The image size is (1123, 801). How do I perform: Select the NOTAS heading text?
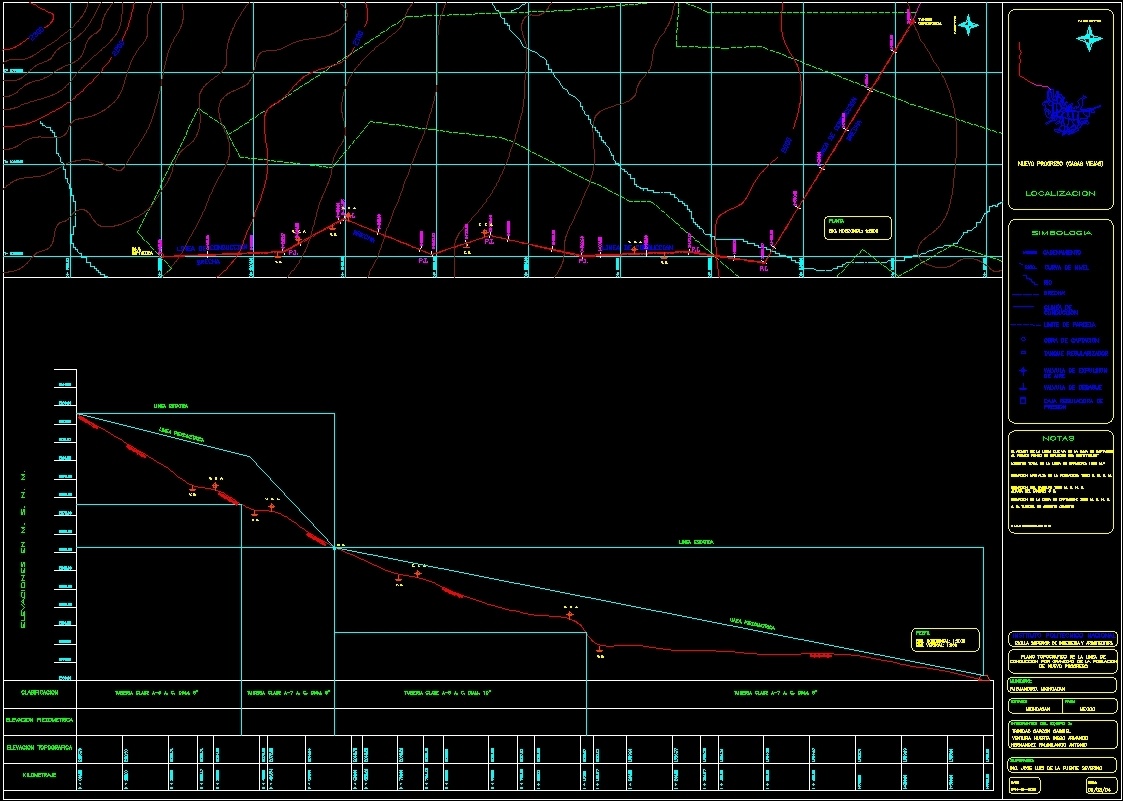pyautogui.click(x=1060, y=438)
